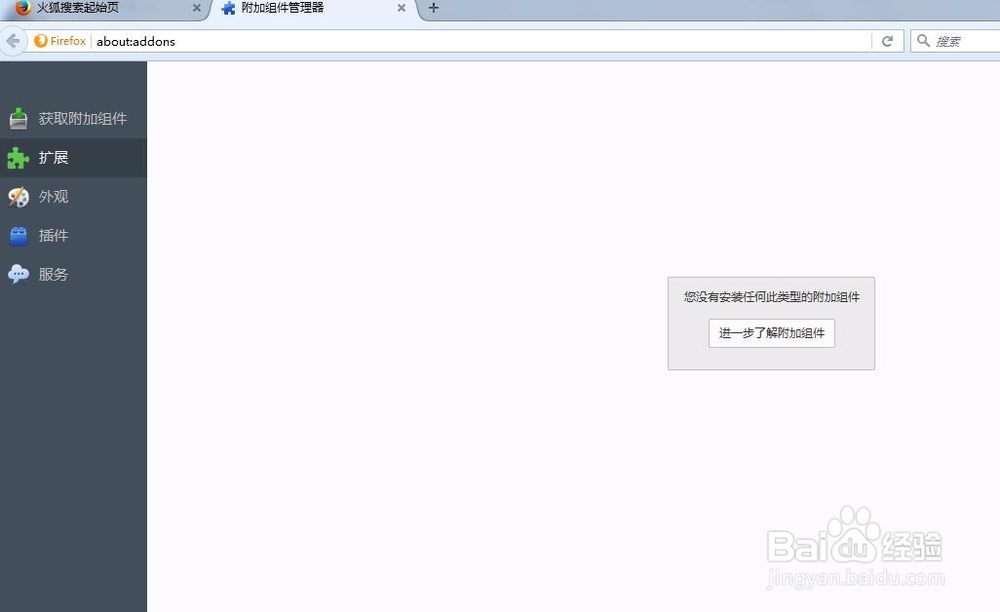Open the Services (服务) chat bubble icon
Screen dimensions: 1000x612
[18, 274]
